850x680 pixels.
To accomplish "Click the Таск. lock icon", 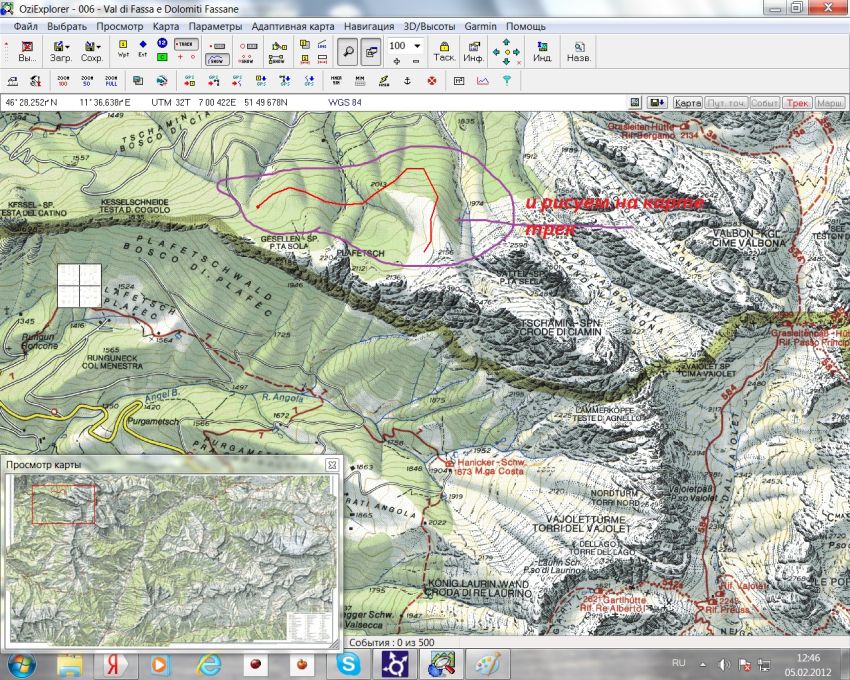I will (444, 50).
